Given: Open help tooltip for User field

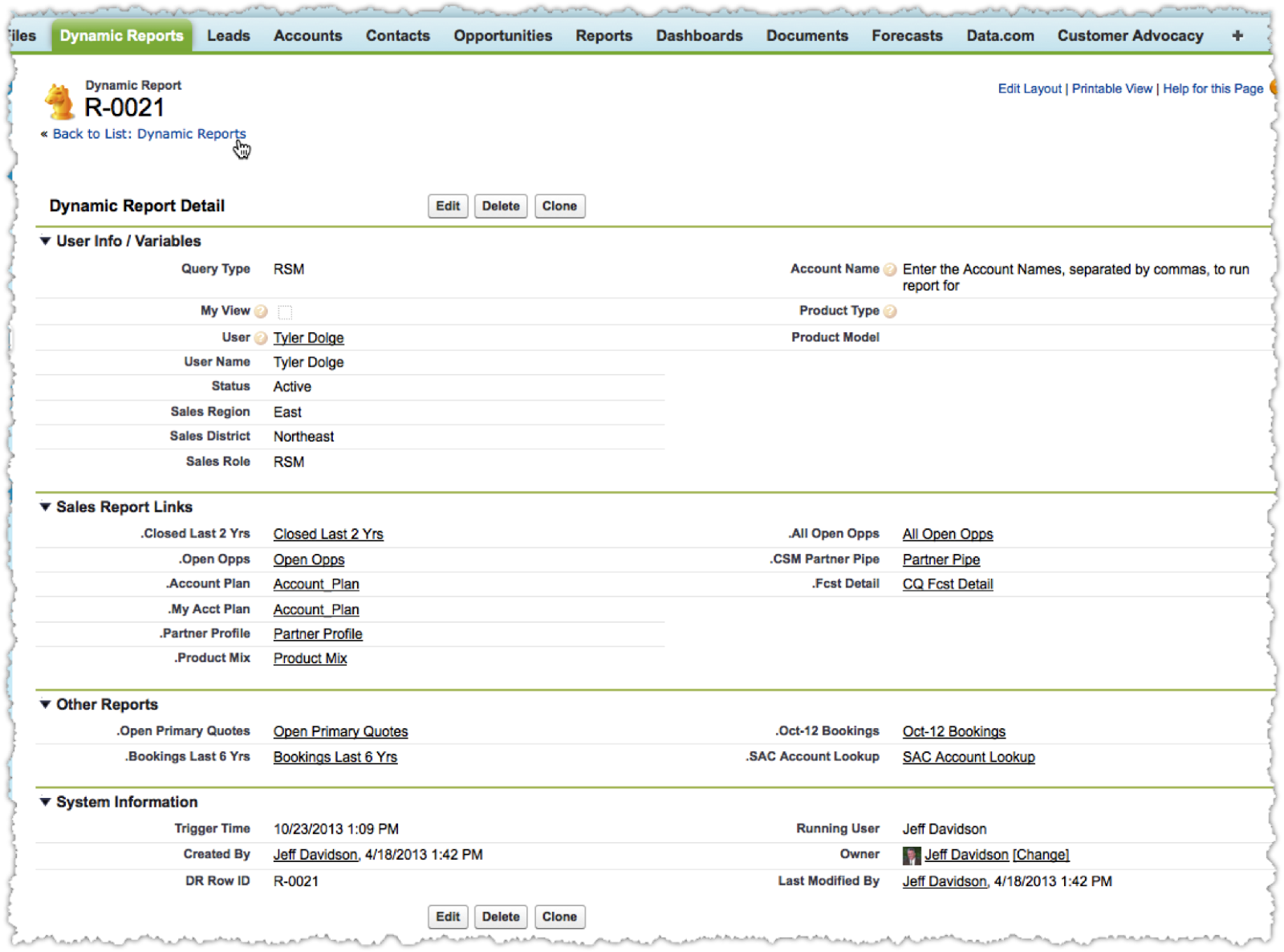Looking at the screenshot, I should click(x=260, y=337).
